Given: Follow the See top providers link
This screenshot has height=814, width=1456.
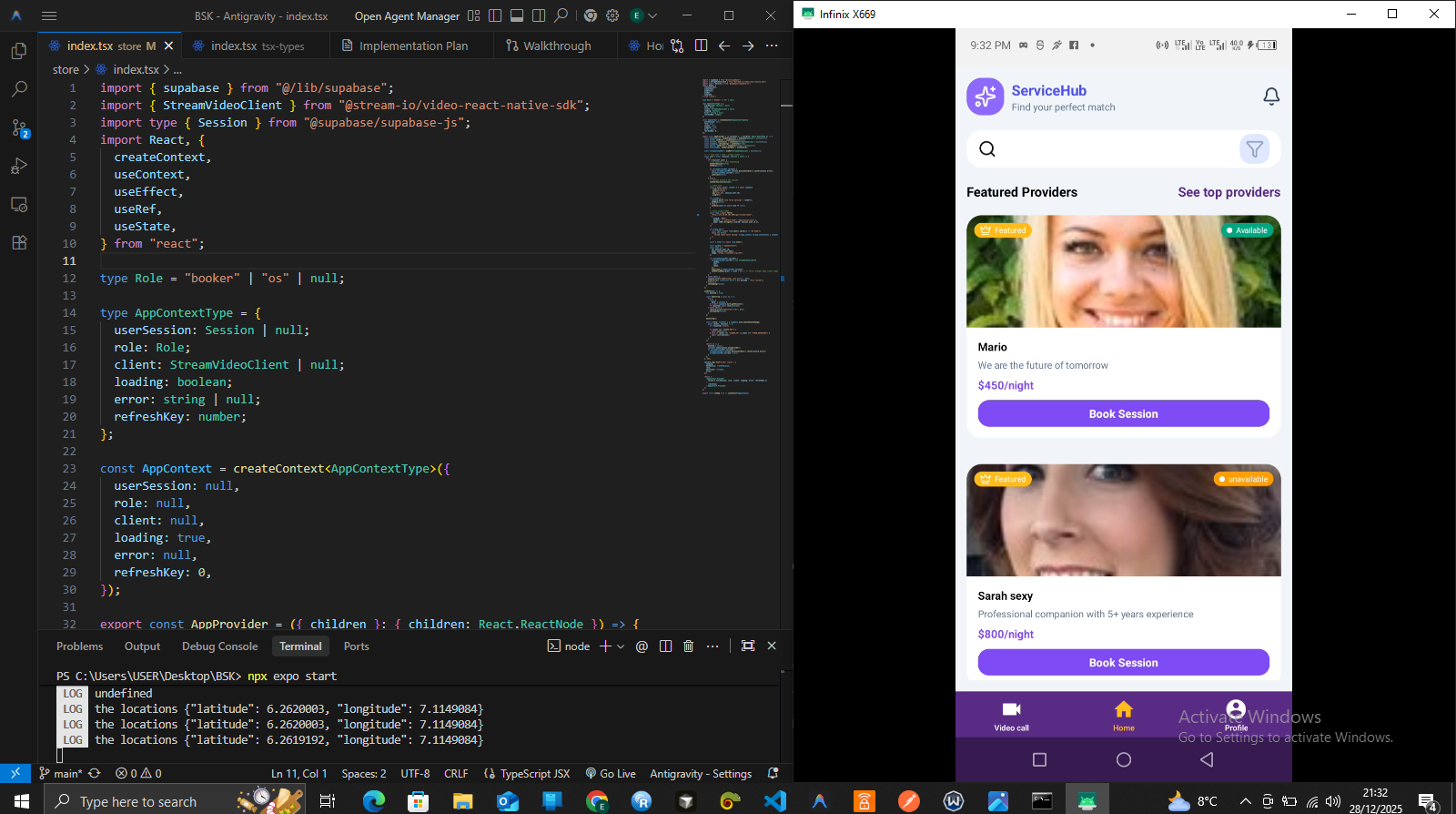Looking at the screenshot, I should (x=1228, y=192).
